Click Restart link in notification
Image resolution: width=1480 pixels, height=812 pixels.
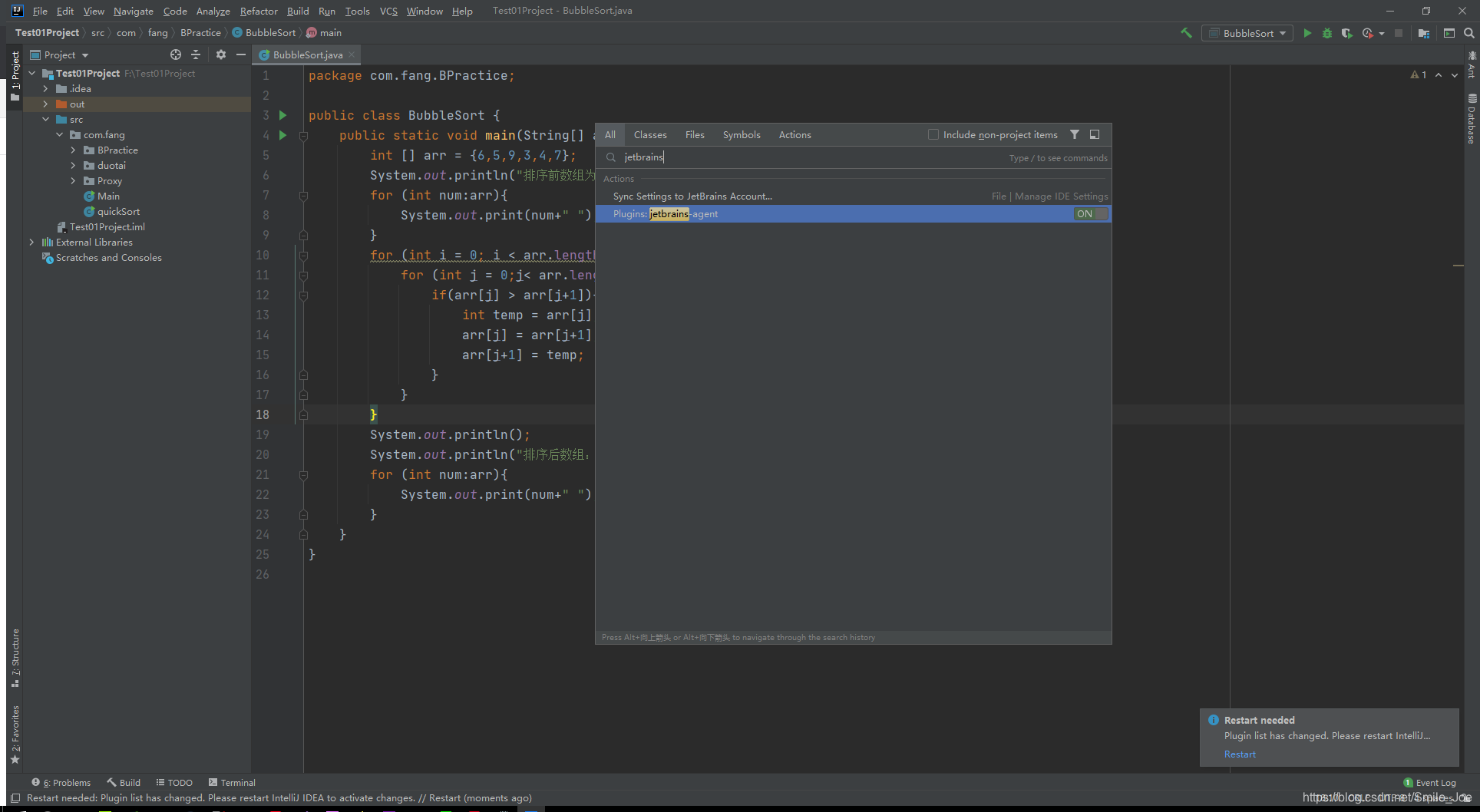click(x=1240, y=754)
